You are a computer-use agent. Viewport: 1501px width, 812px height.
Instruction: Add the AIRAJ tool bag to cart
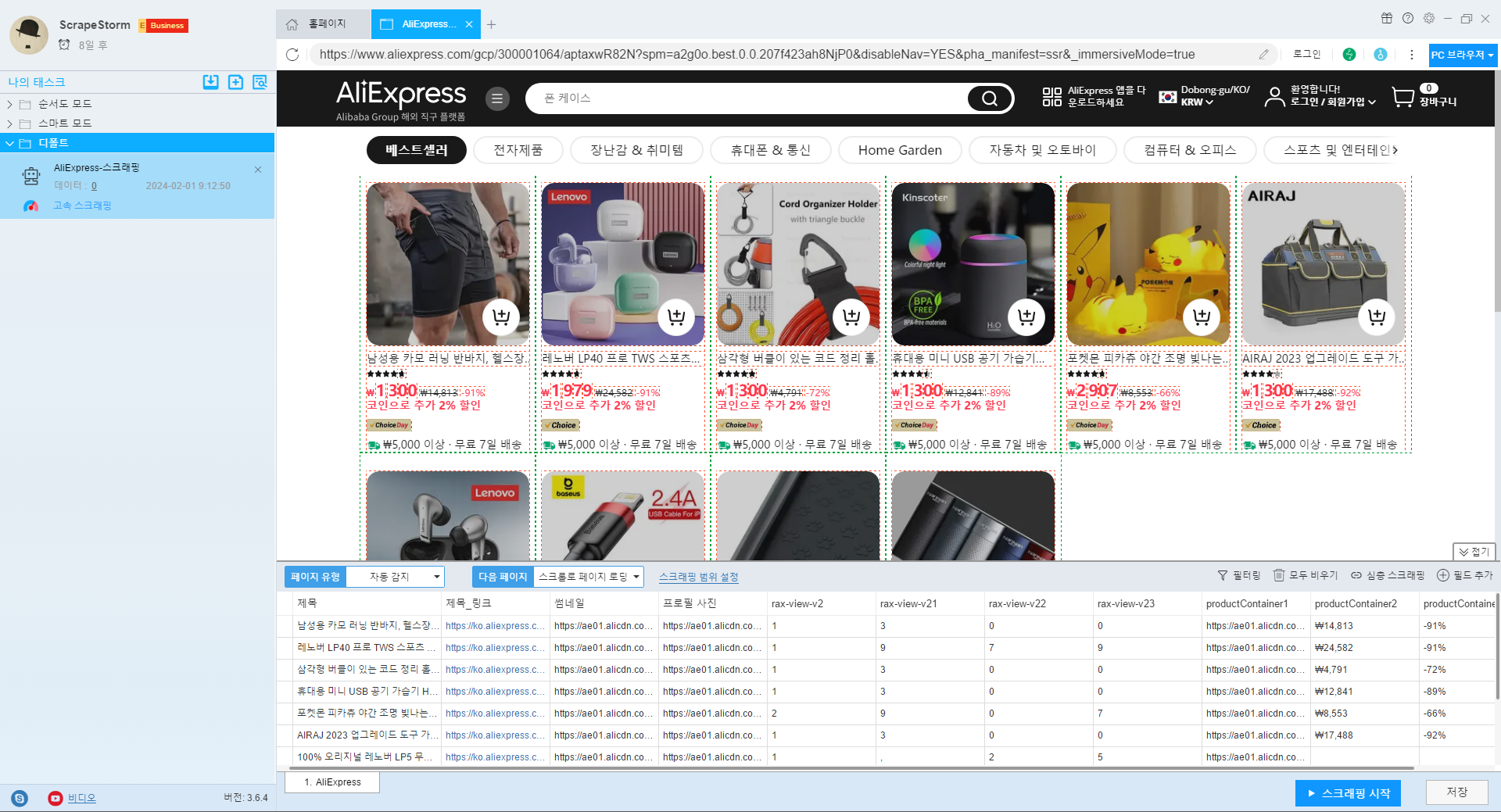point(1377,317)
